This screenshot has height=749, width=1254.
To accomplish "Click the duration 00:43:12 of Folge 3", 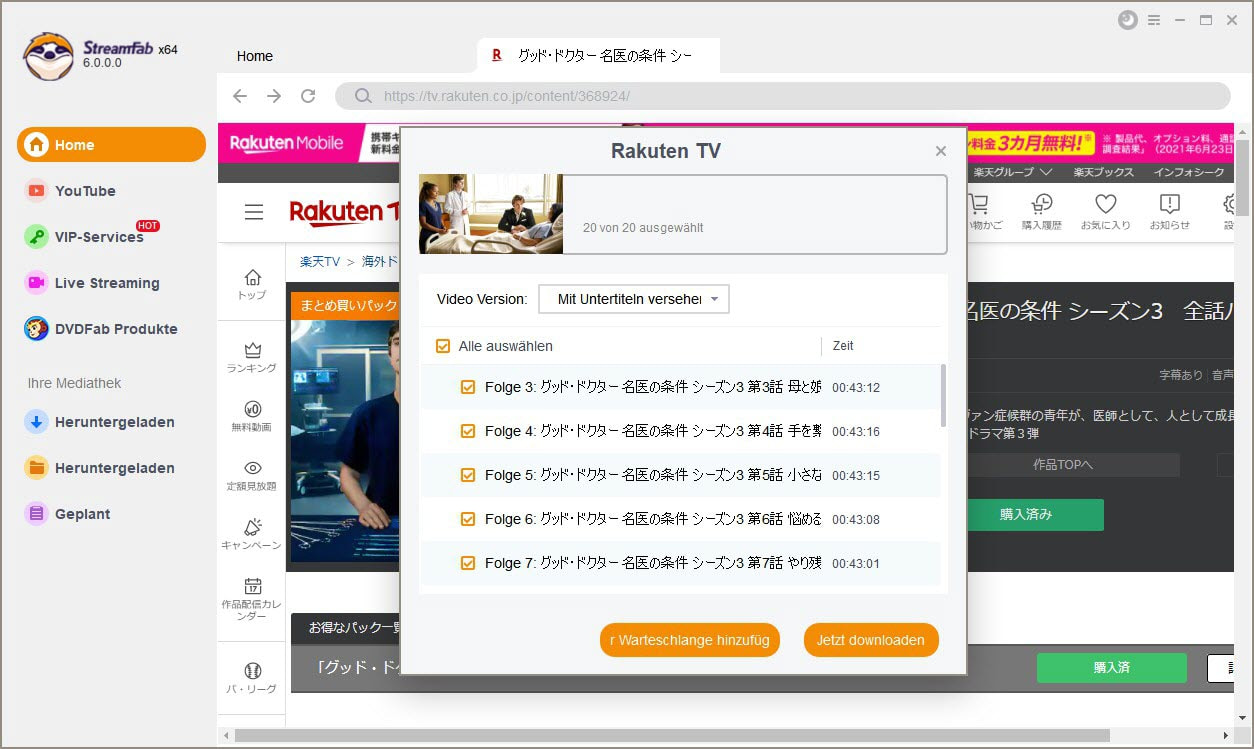I will click(856, 387).
